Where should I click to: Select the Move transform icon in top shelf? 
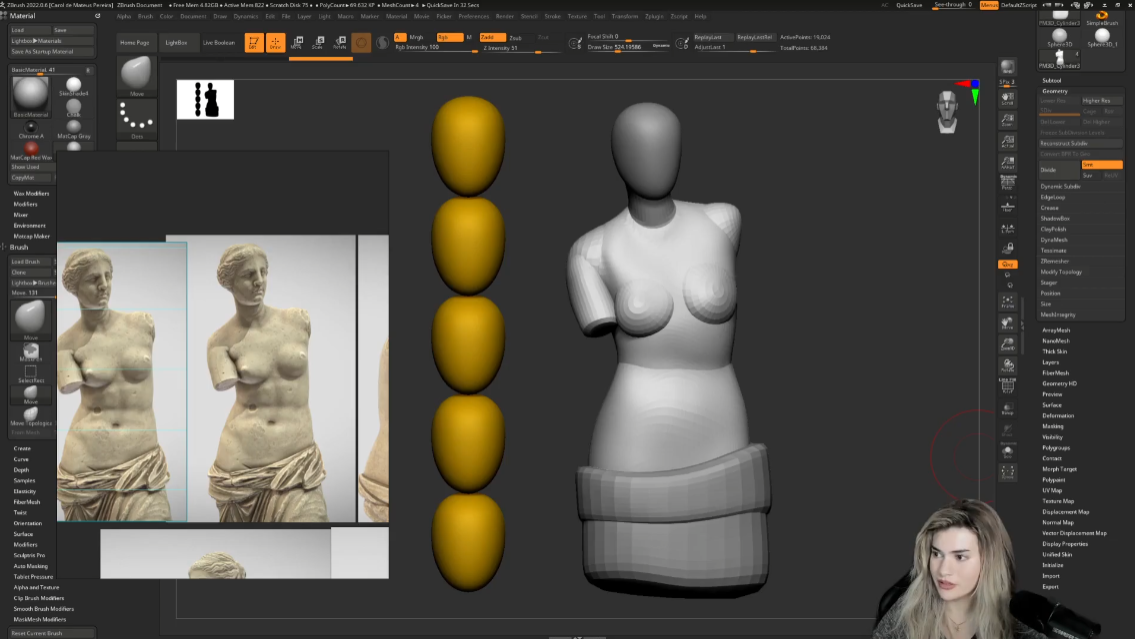click(296, 43)
